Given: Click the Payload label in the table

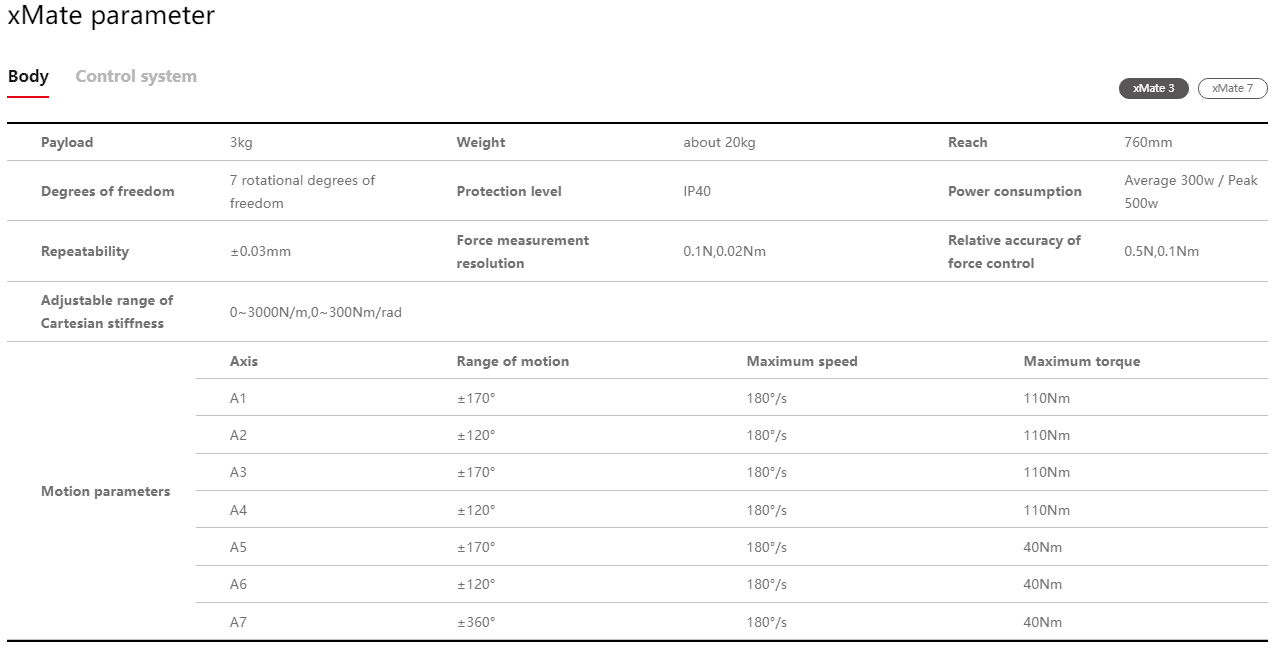Looking at the screenshot, I should point(67,142).
